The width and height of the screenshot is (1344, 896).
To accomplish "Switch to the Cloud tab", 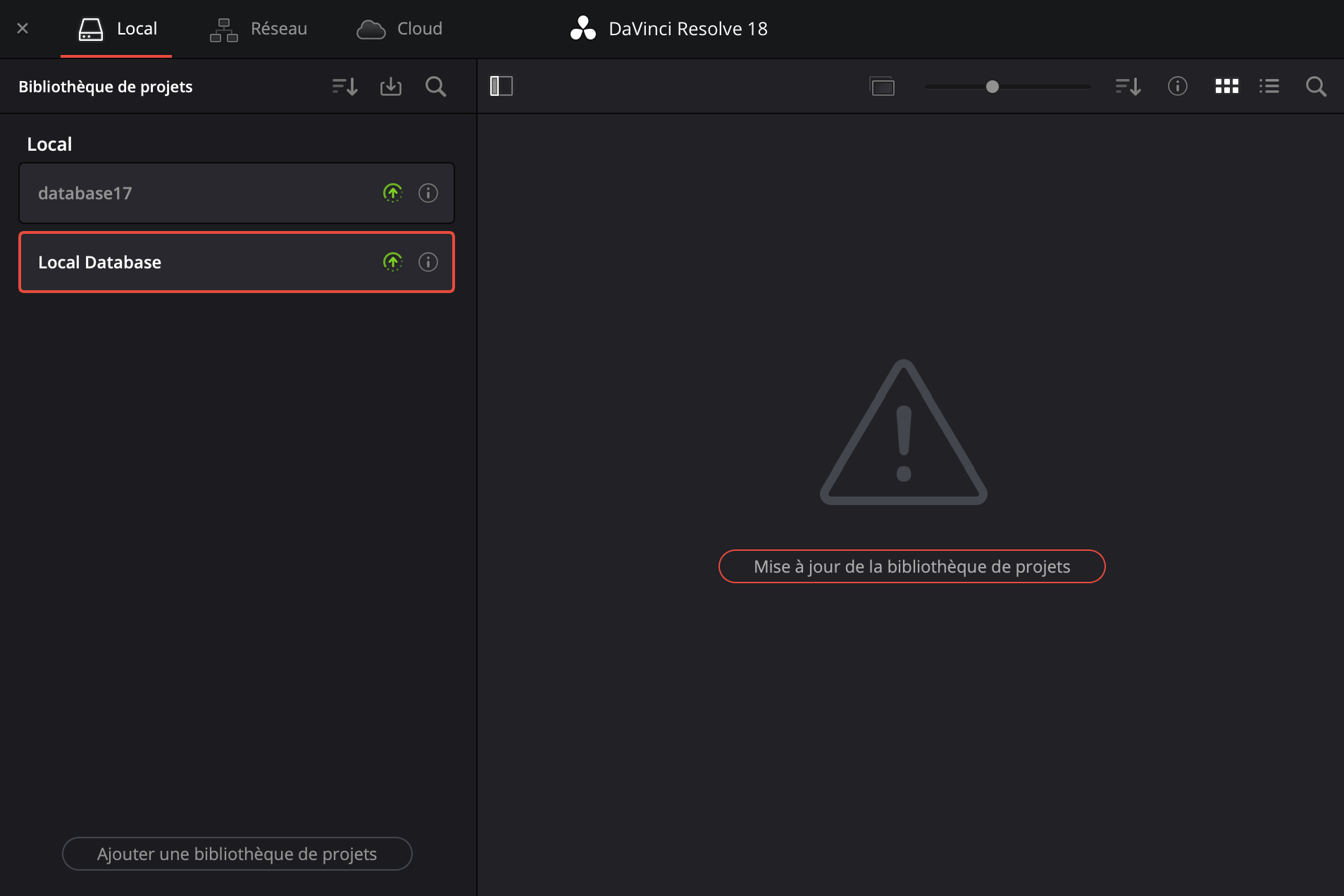I will 399,29.
